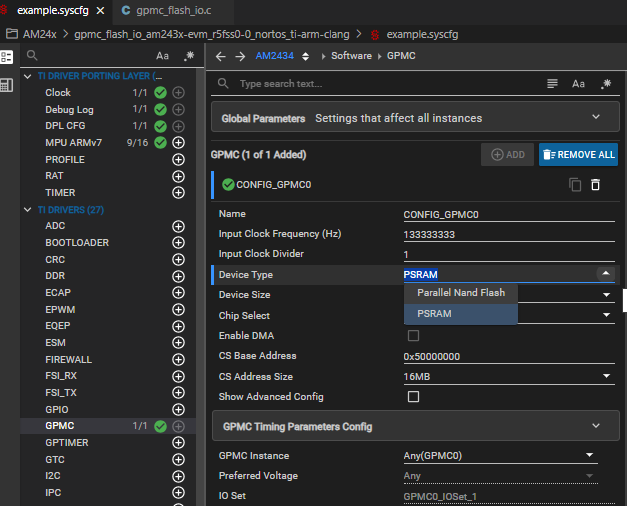Screen dimensions: 627x506
Task: Switch to gpmc_flash_io.c tab
Action: 173,11
